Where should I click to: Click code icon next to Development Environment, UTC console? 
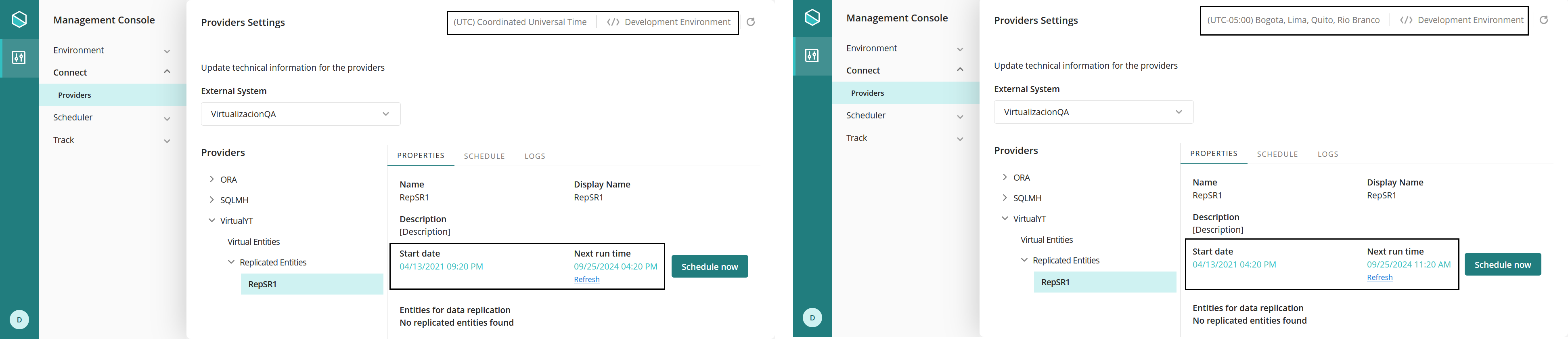tap(613, 22)
